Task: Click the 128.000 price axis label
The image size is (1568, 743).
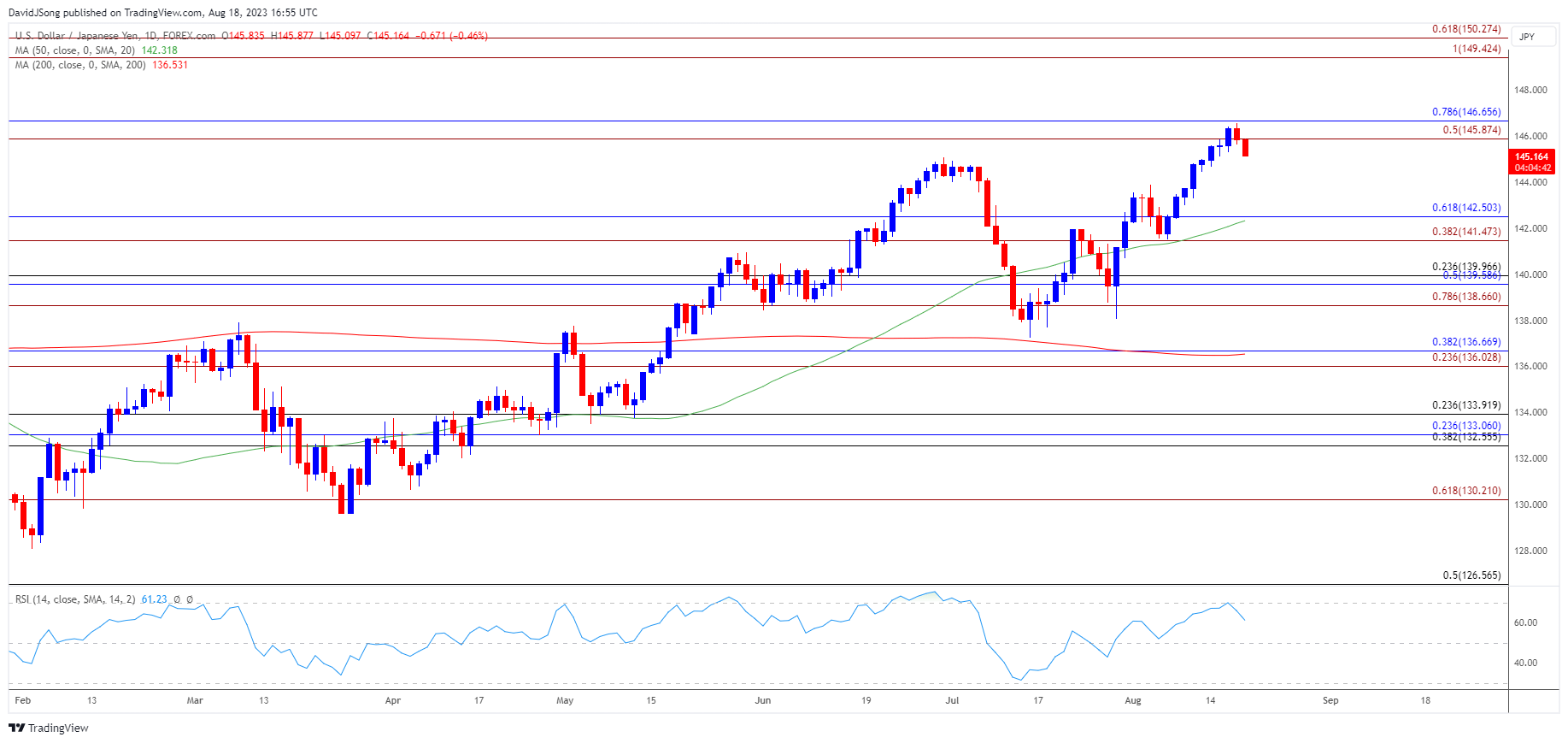Action: point(1530,551)
